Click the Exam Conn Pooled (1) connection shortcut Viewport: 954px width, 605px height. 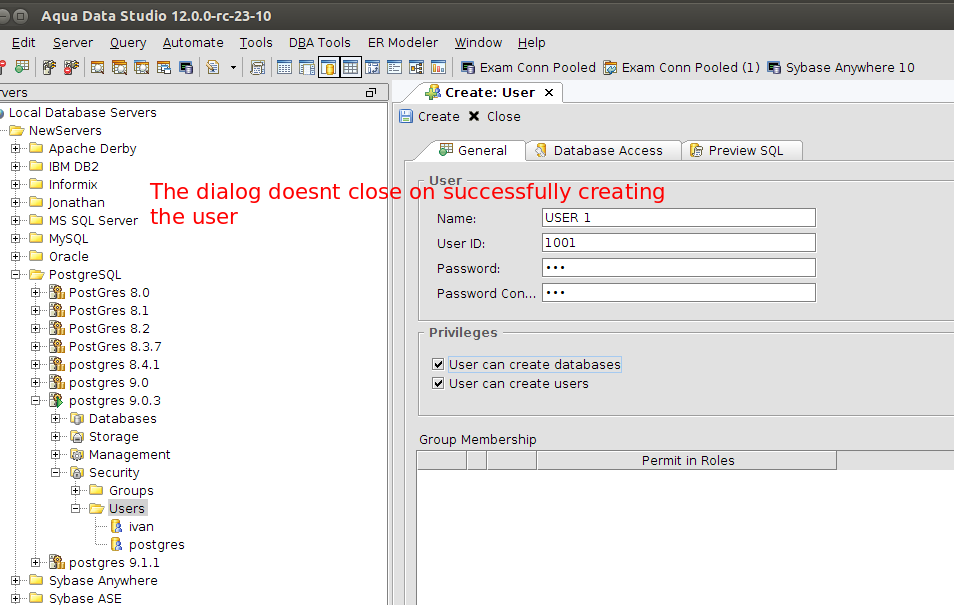(681, 68)
